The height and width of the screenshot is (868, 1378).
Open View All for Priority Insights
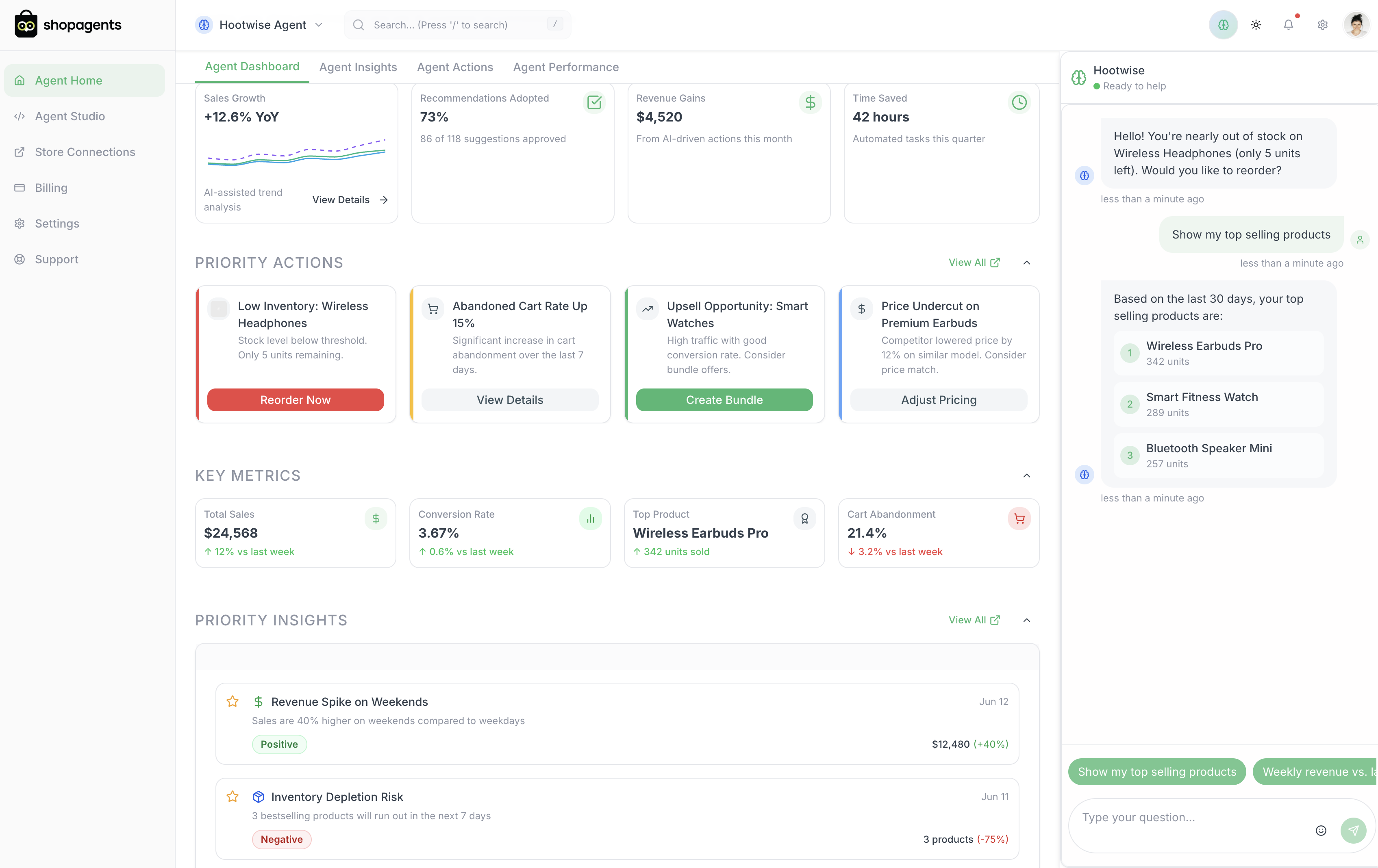click(x=974, y=620)
